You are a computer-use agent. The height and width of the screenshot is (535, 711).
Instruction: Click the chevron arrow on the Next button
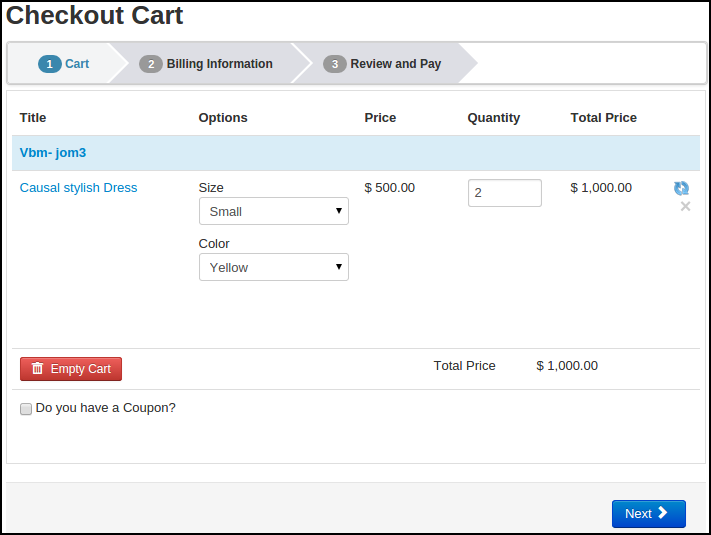click(663, 513)
